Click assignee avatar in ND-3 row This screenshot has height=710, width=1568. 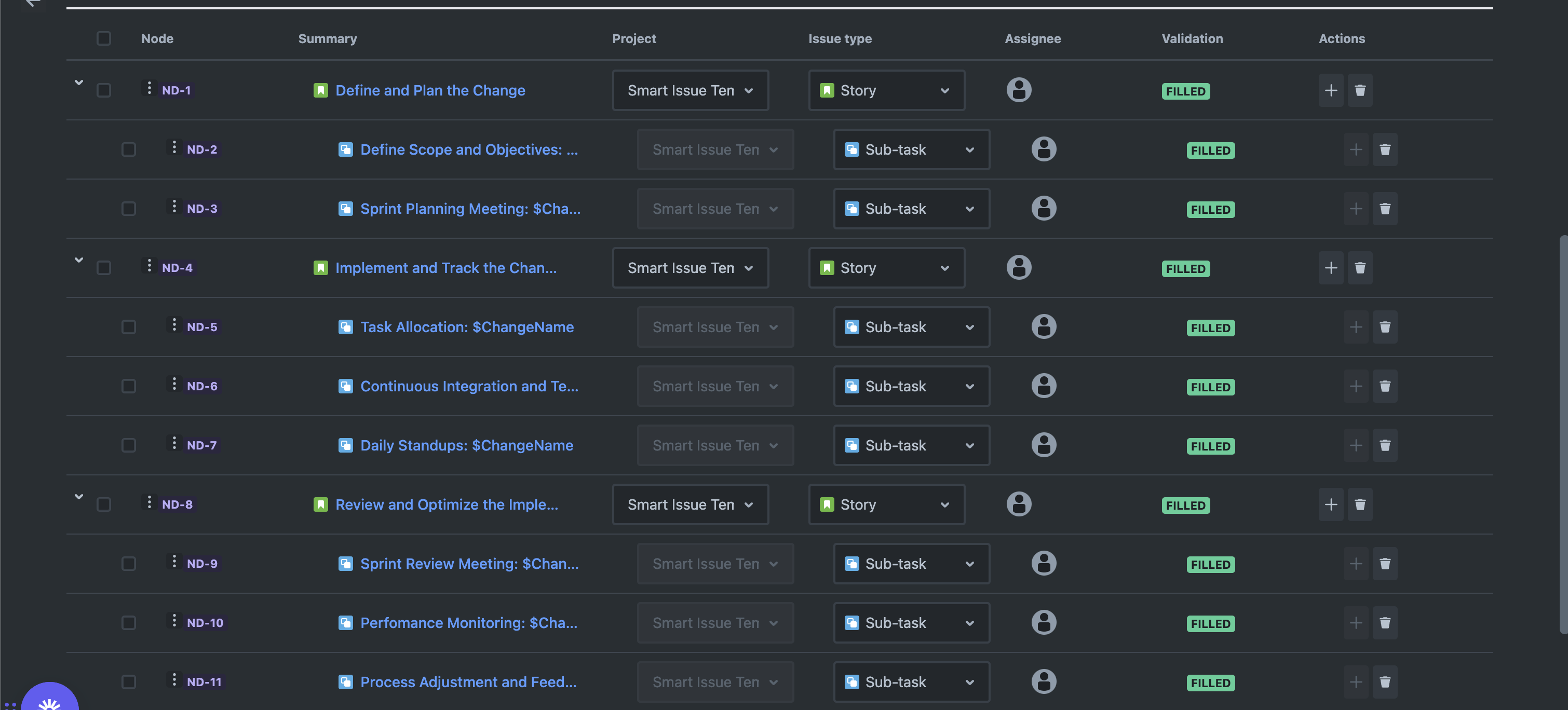tap(1043, 209)
